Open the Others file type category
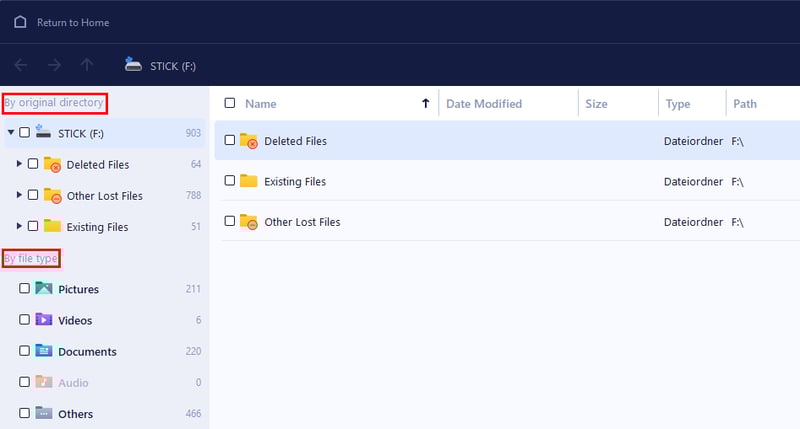 (x=76, y=414)
